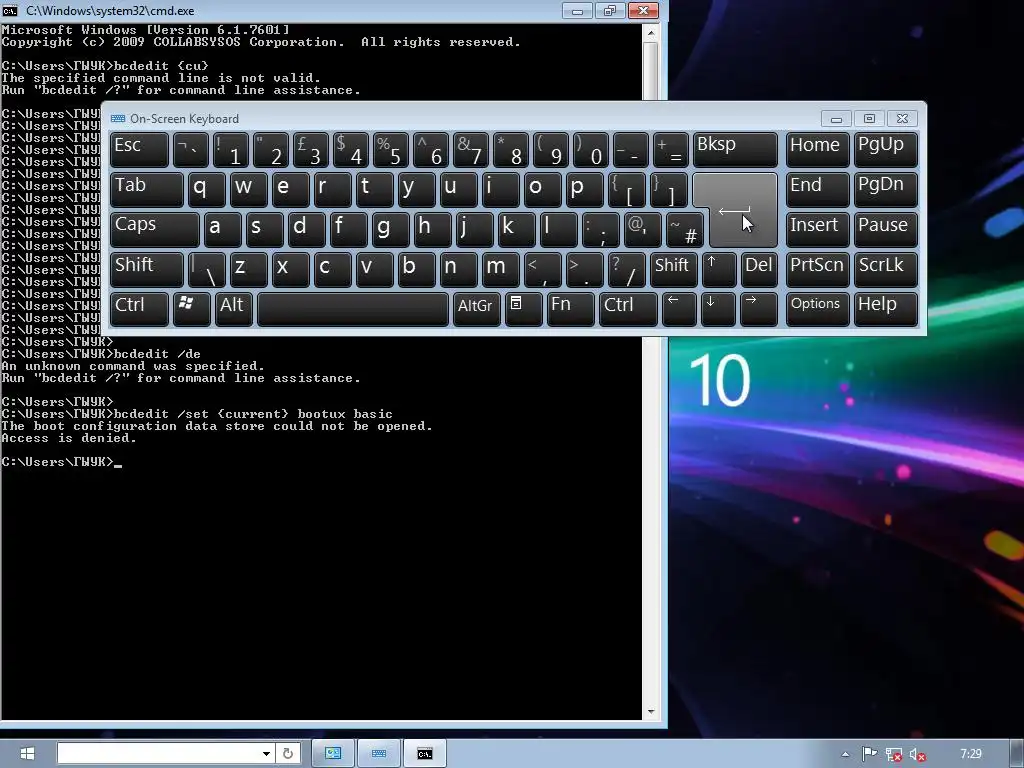Viewport: 1024px width, 768px height.
Task: Click the q key
Action: pyautogui.click(x=206, y=190)
